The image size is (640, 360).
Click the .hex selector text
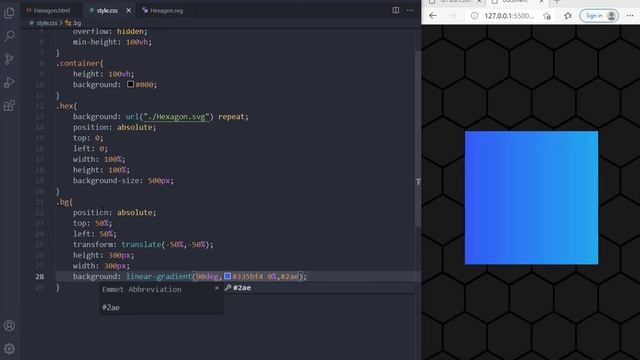(x=66, y=106)
